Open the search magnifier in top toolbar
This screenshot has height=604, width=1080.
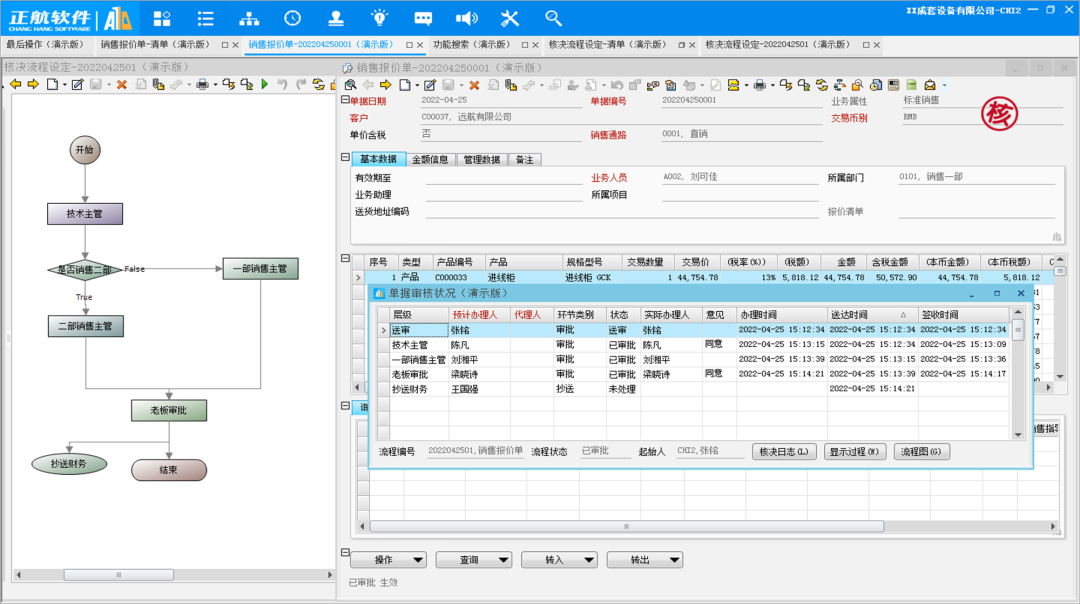553,18
